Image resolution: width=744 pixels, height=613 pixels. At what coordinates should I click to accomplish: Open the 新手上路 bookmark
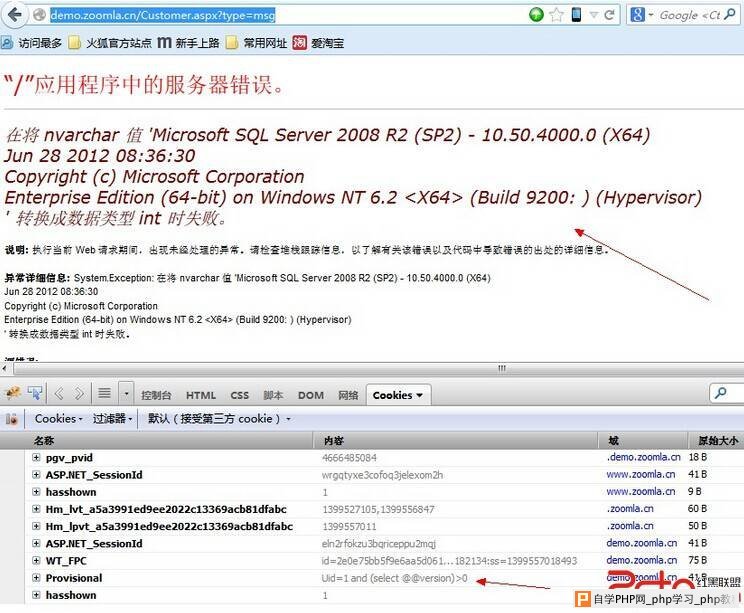click(x=188, y=43)
